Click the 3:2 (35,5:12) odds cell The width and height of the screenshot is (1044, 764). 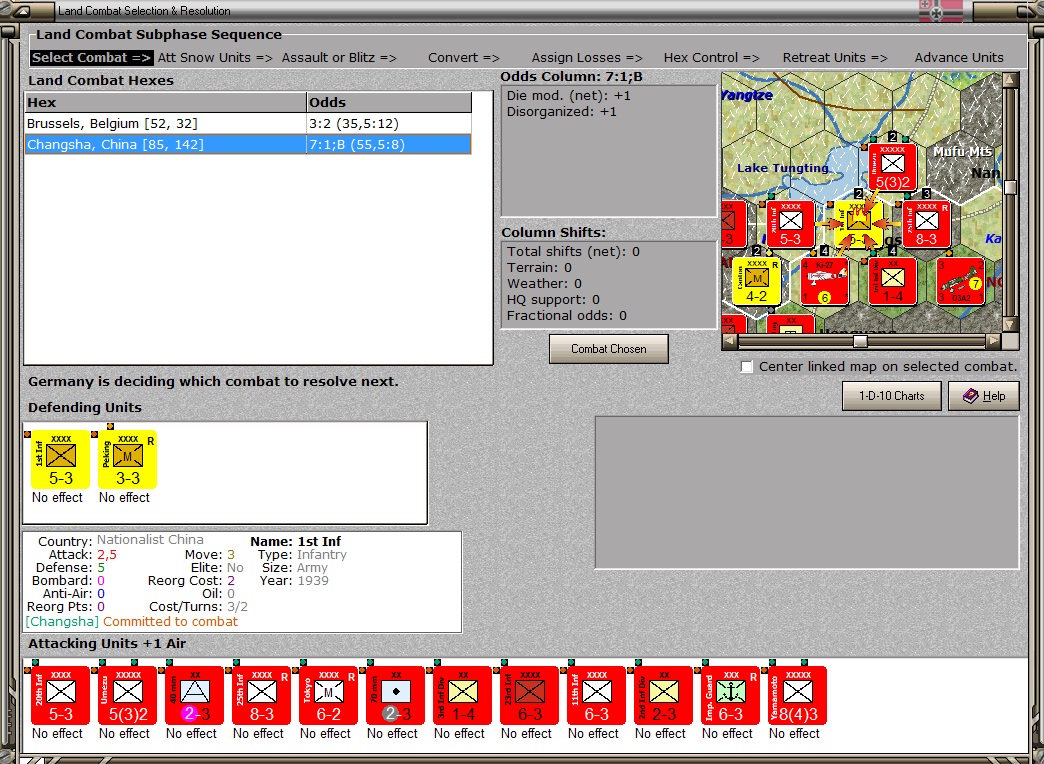click(389, 123)
